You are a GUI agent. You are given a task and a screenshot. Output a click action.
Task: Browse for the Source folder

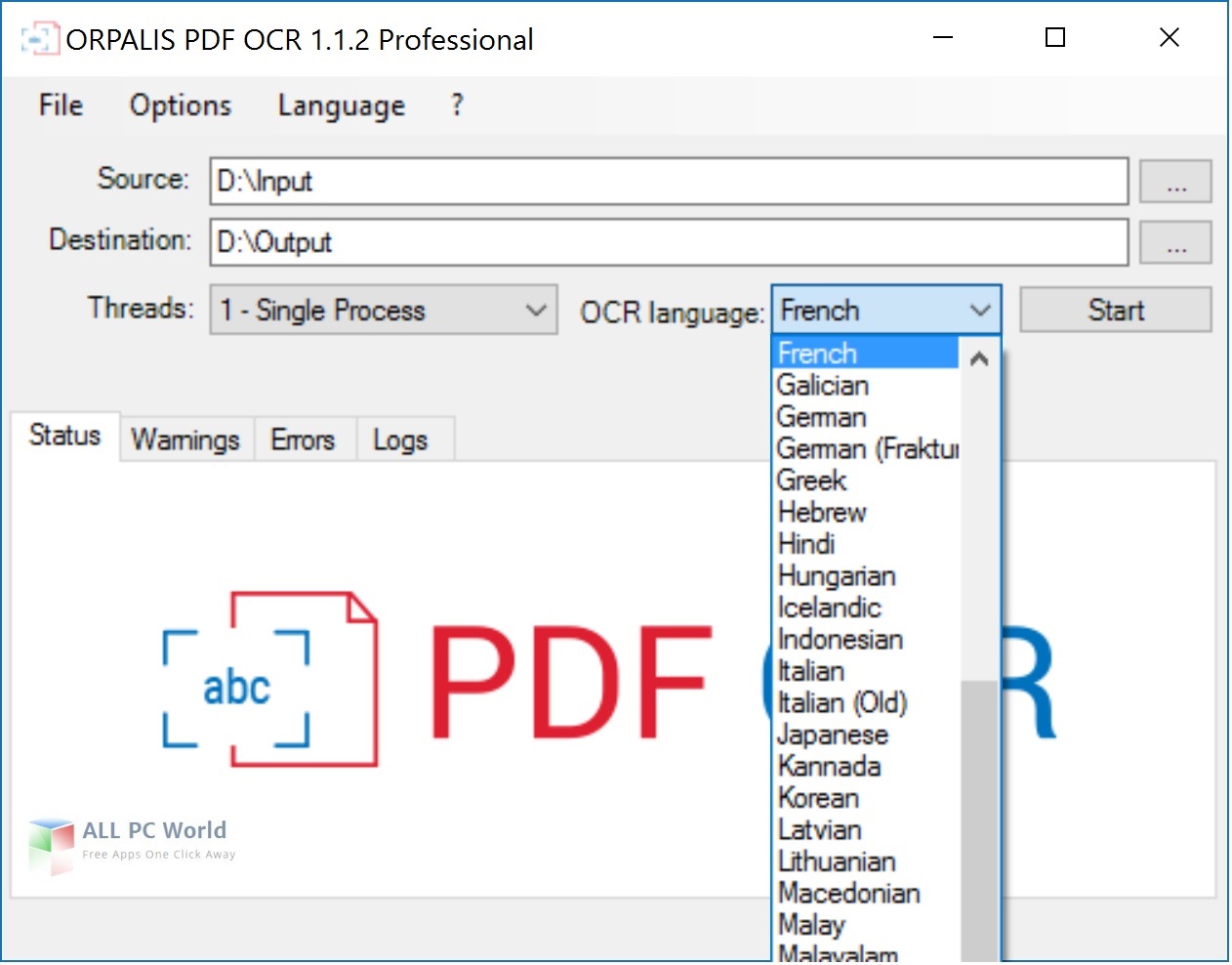pos(1175,182)
